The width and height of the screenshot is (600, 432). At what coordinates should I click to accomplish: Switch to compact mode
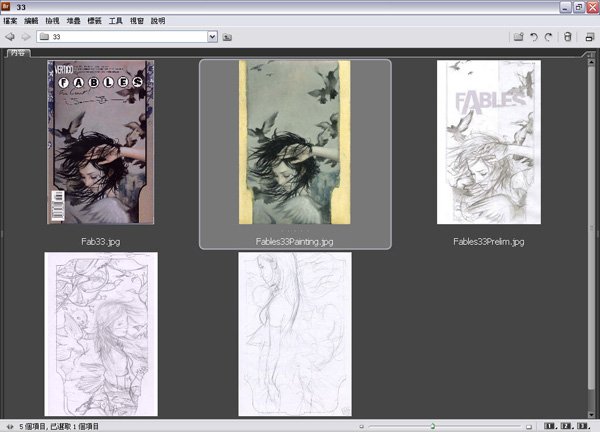[x=590, y=37]
